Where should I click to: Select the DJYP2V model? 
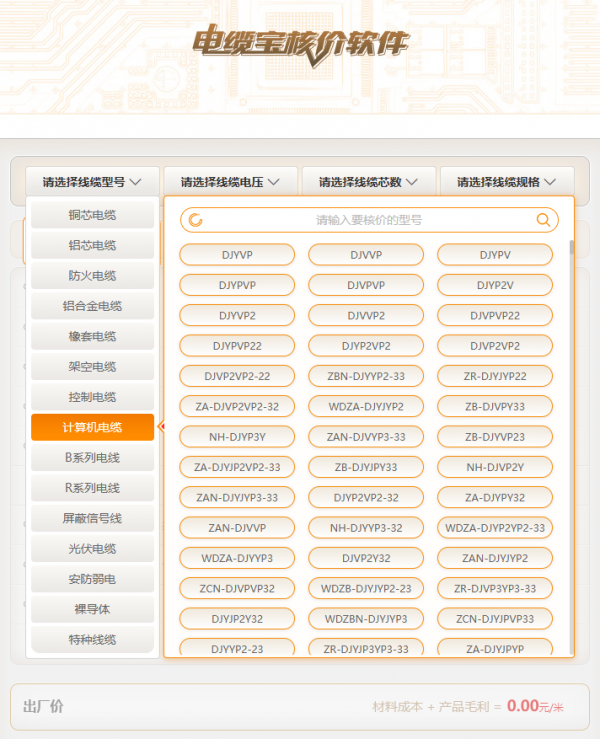[x=494, y=285]
